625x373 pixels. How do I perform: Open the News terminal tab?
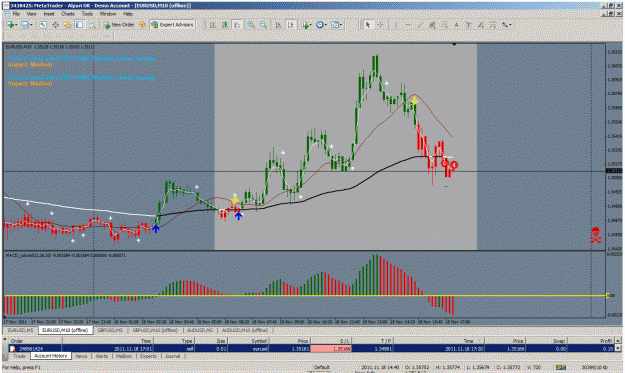pos(81,356)
